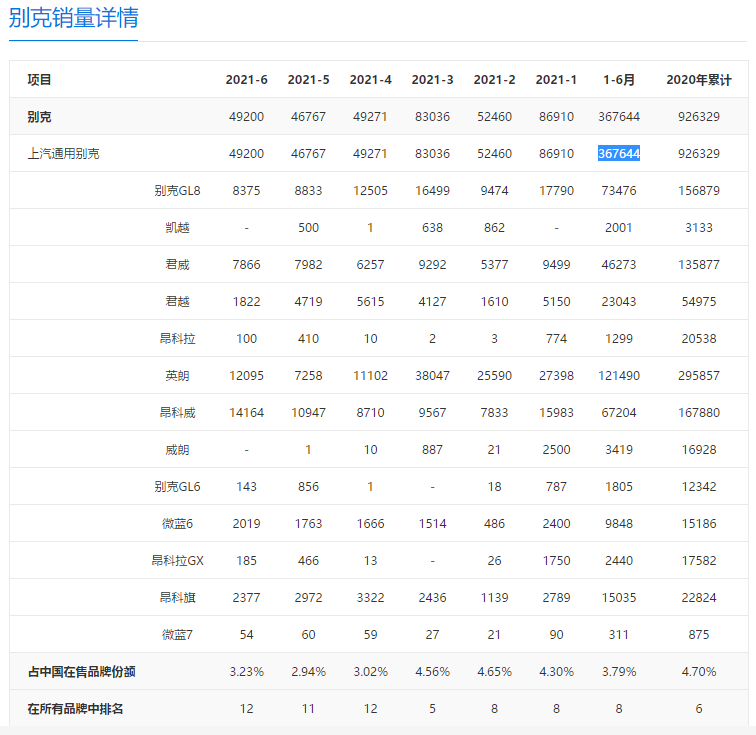Click 微蓝6 2021-6 value 2019
This screenshot has height=735, width=756.
tap(246, 524)
